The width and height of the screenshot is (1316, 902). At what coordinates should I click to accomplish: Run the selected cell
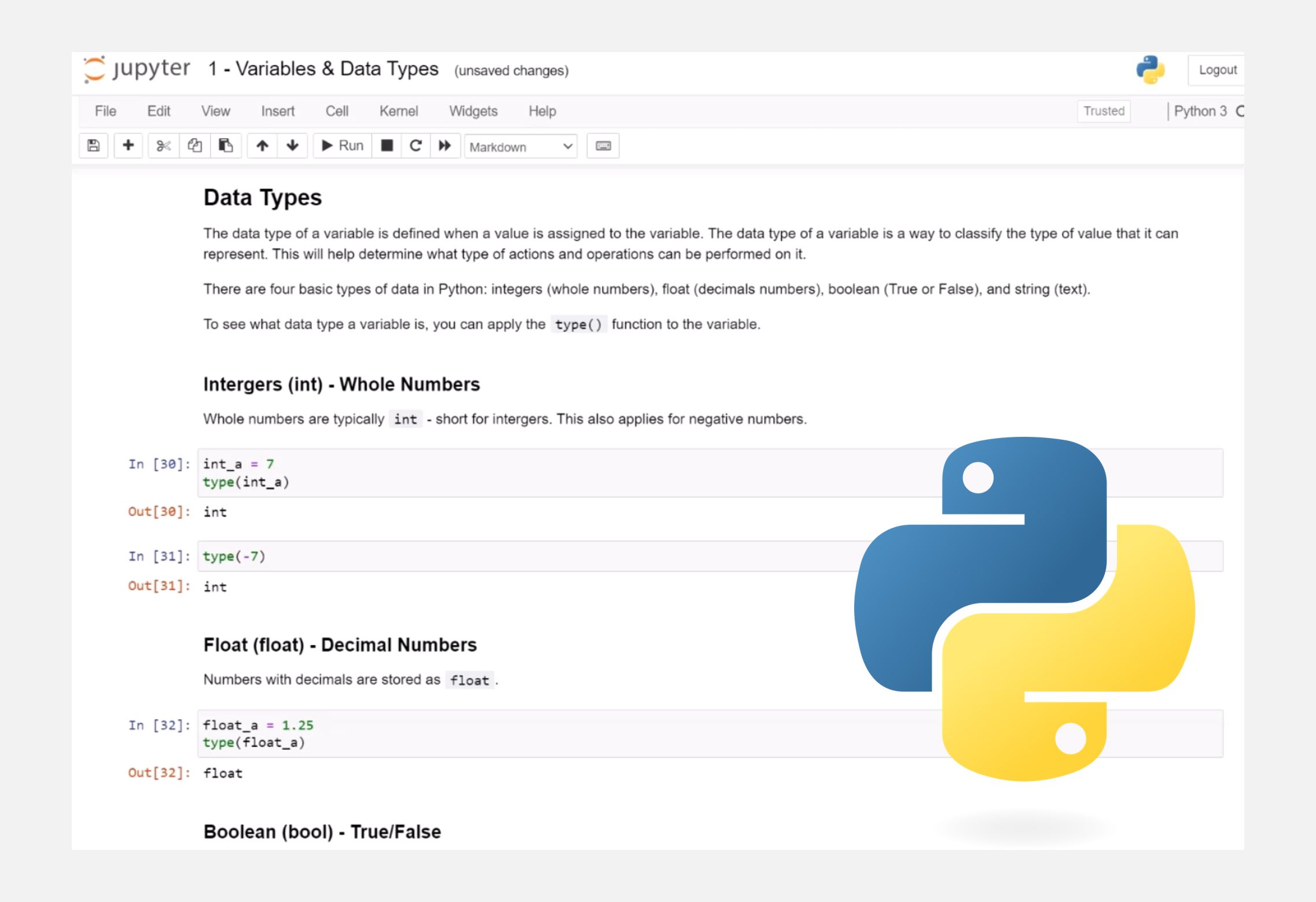tap(341, 146)
